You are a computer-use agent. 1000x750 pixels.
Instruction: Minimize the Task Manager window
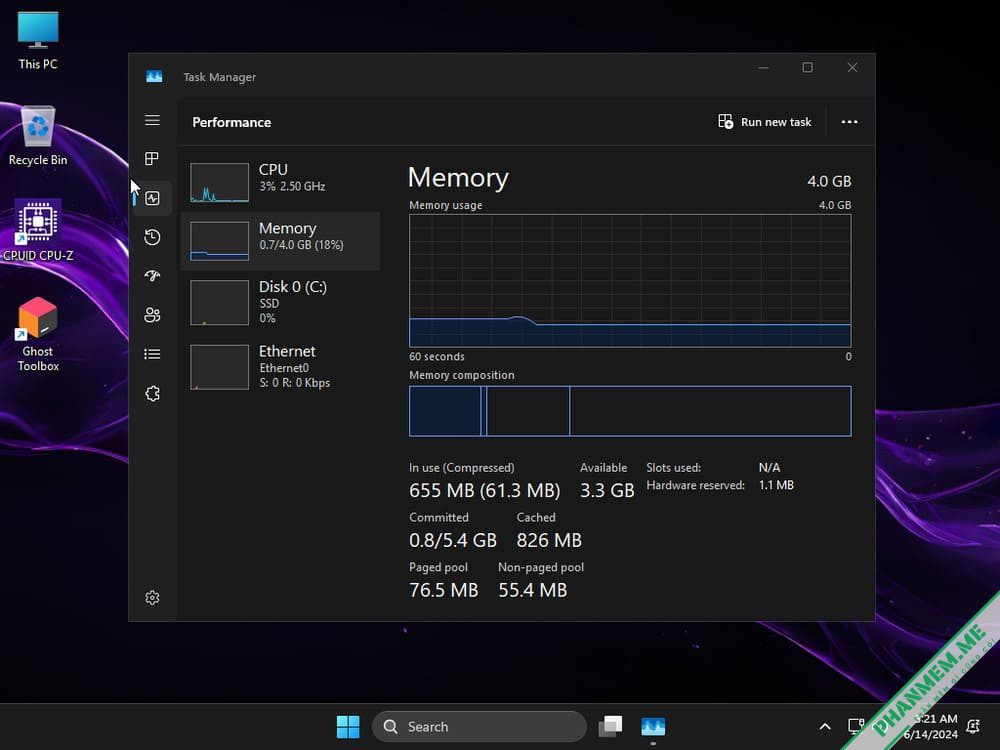(x=763, y=68)
